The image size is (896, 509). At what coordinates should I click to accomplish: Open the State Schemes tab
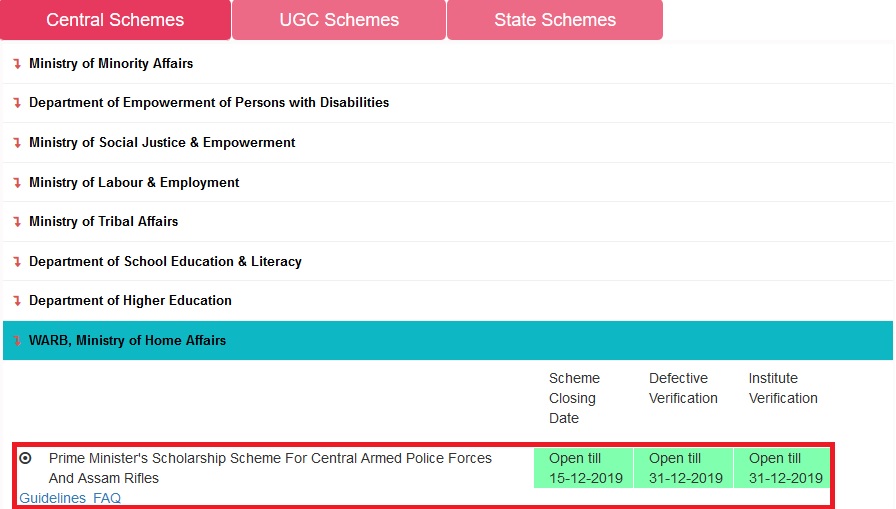pos(555,20)
